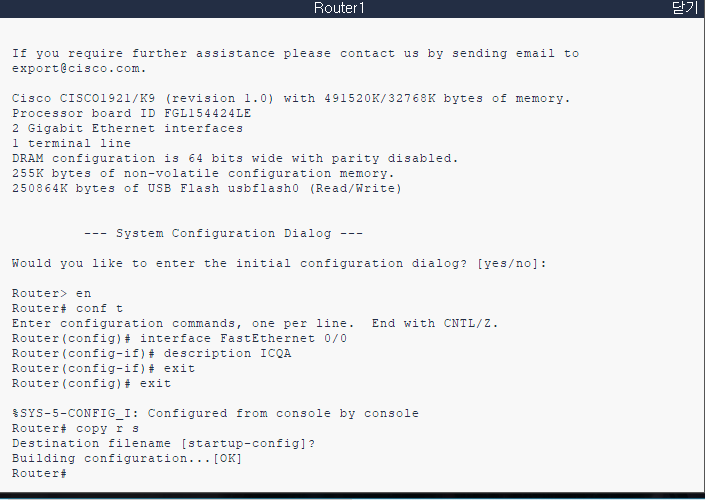Click the initial configuration dialog [yes/no] prompt
The width and height of the screenshot is (705, 500).
coord(279,263)
